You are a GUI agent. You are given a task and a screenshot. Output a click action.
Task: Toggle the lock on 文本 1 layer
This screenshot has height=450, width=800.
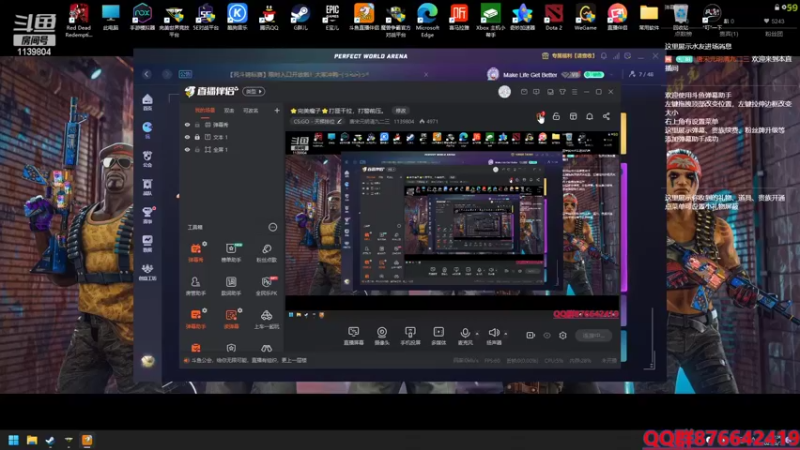[x=197, y=137]
